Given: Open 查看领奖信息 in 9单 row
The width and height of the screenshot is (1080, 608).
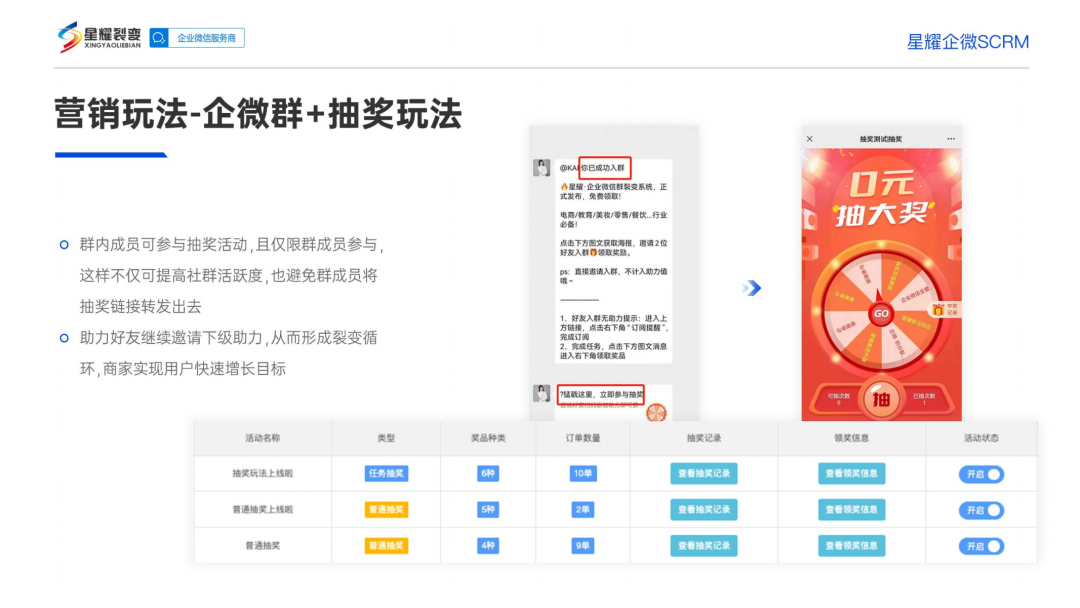Looking at the screenshot, I should [x=851, y=545].
